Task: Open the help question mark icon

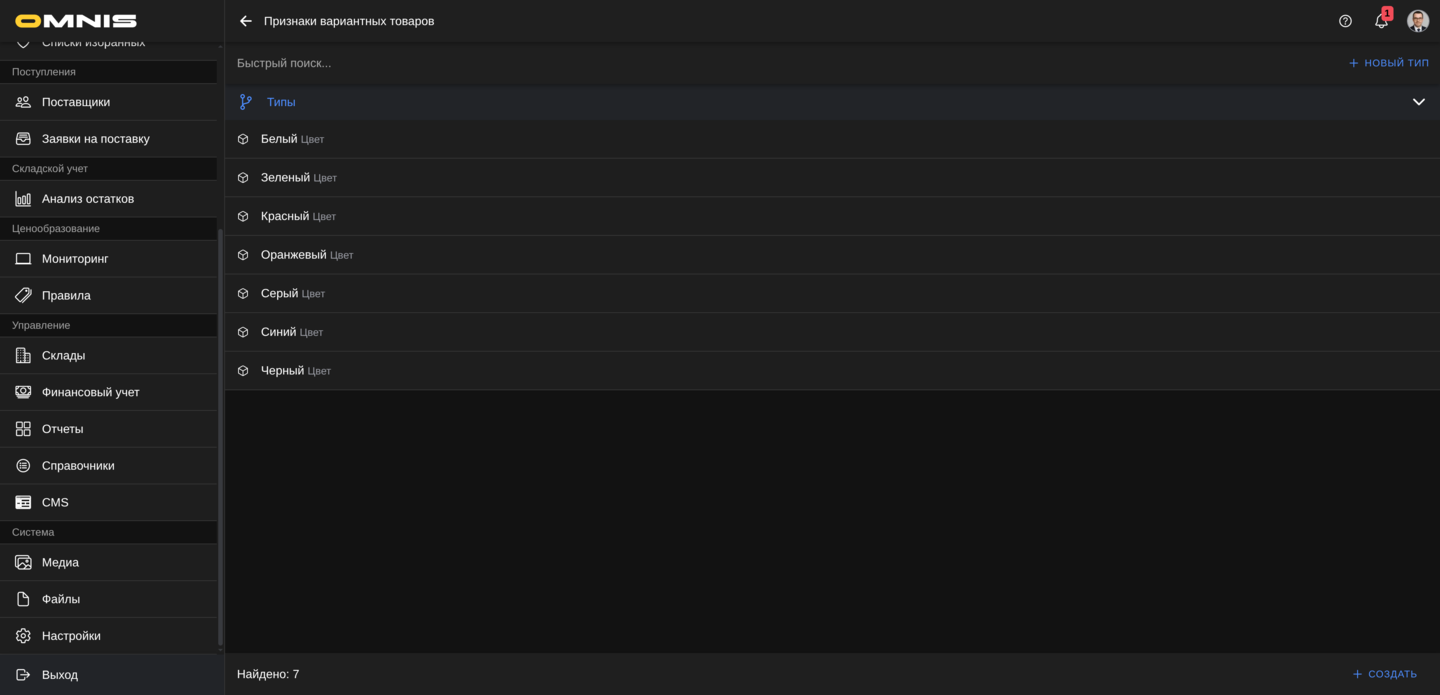Action: coord(1345,21)
